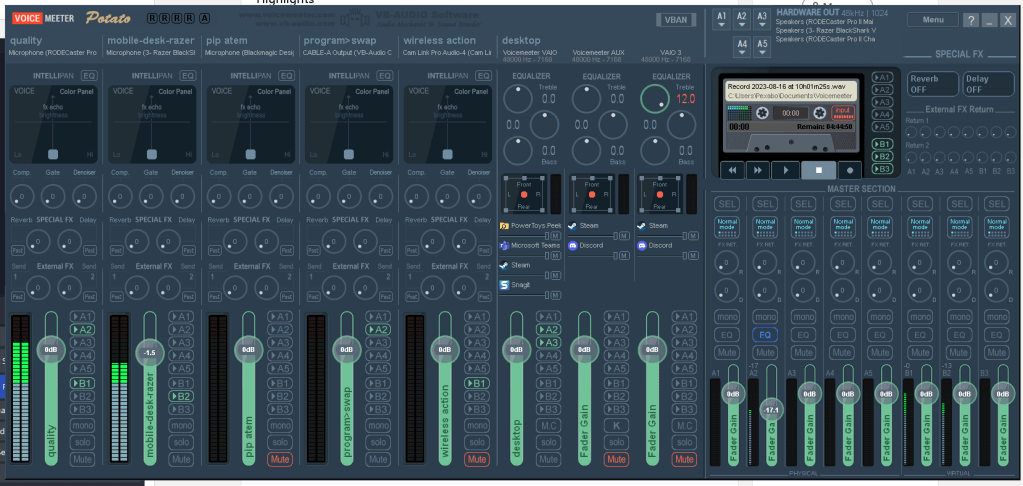Click mono on master bus A3

[x=803, y=317]
